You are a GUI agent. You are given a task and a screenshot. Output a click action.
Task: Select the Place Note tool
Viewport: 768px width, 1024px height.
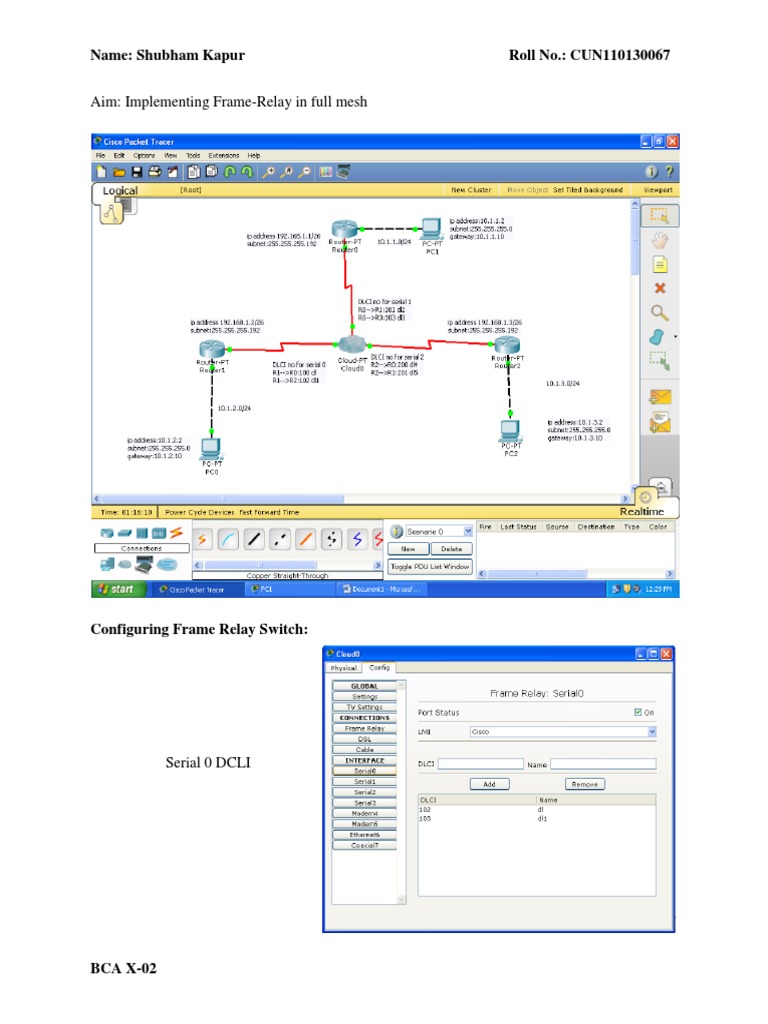tap(660, 264)
